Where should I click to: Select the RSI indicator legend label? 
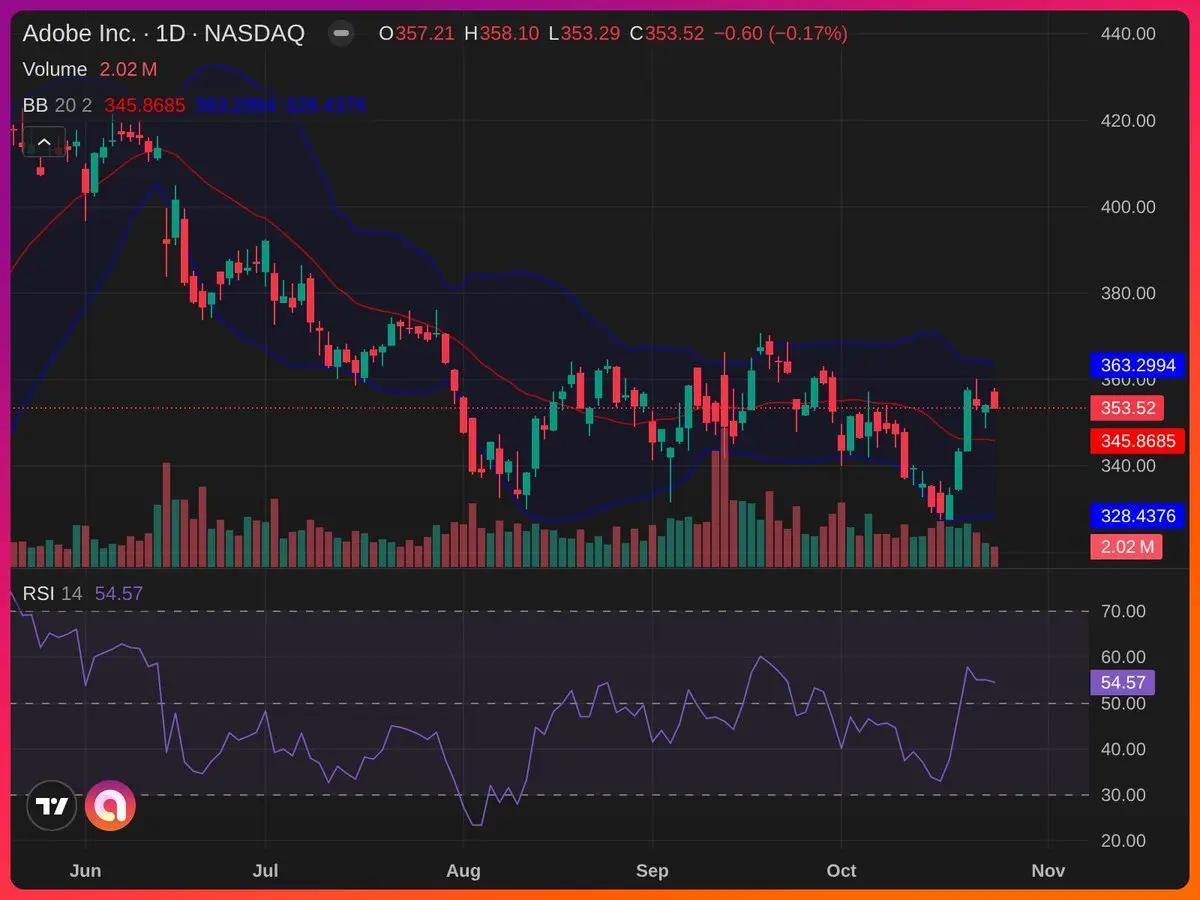(37, 594)
